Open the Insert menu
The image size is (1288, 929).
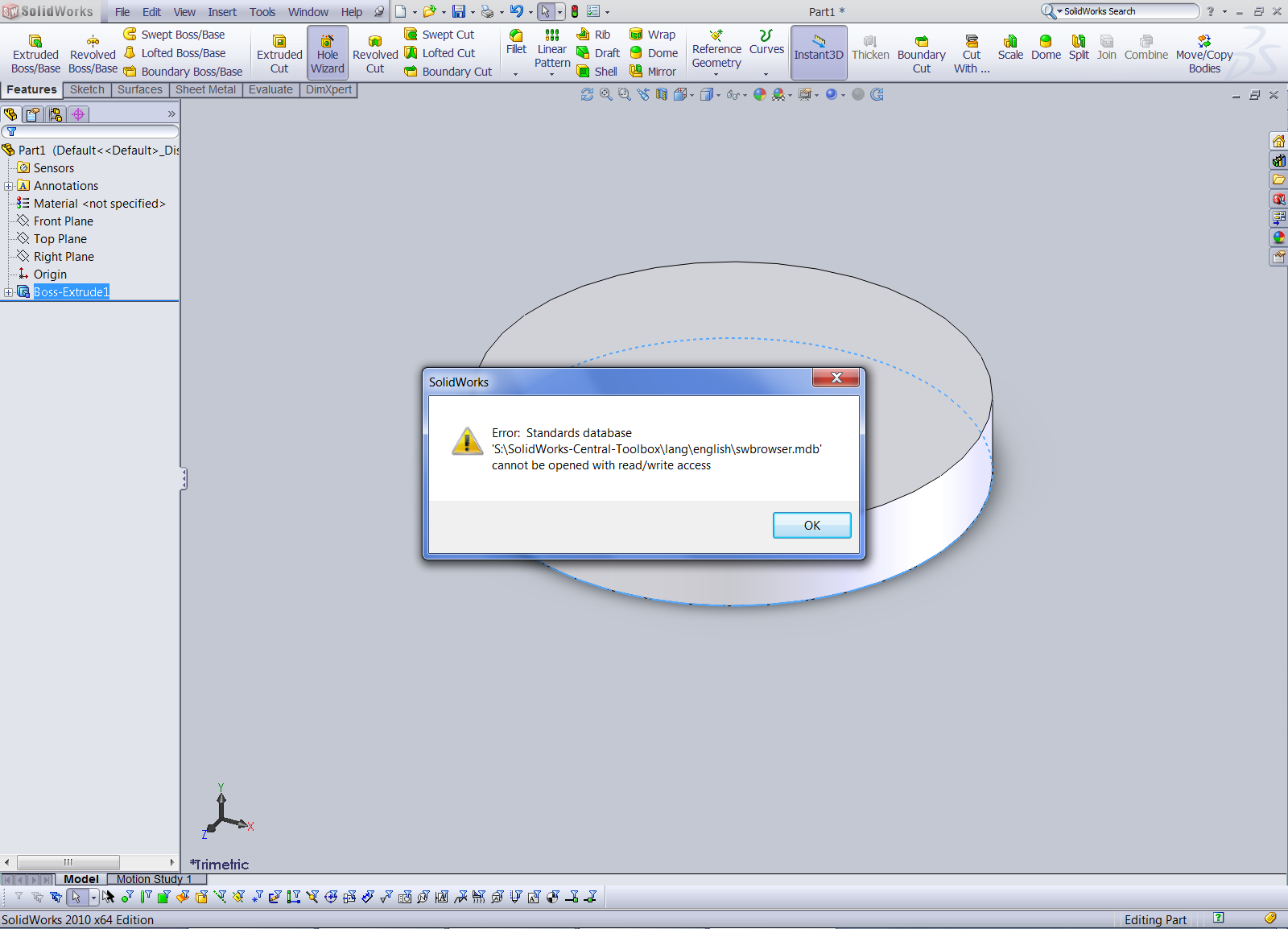click(222, 12)
